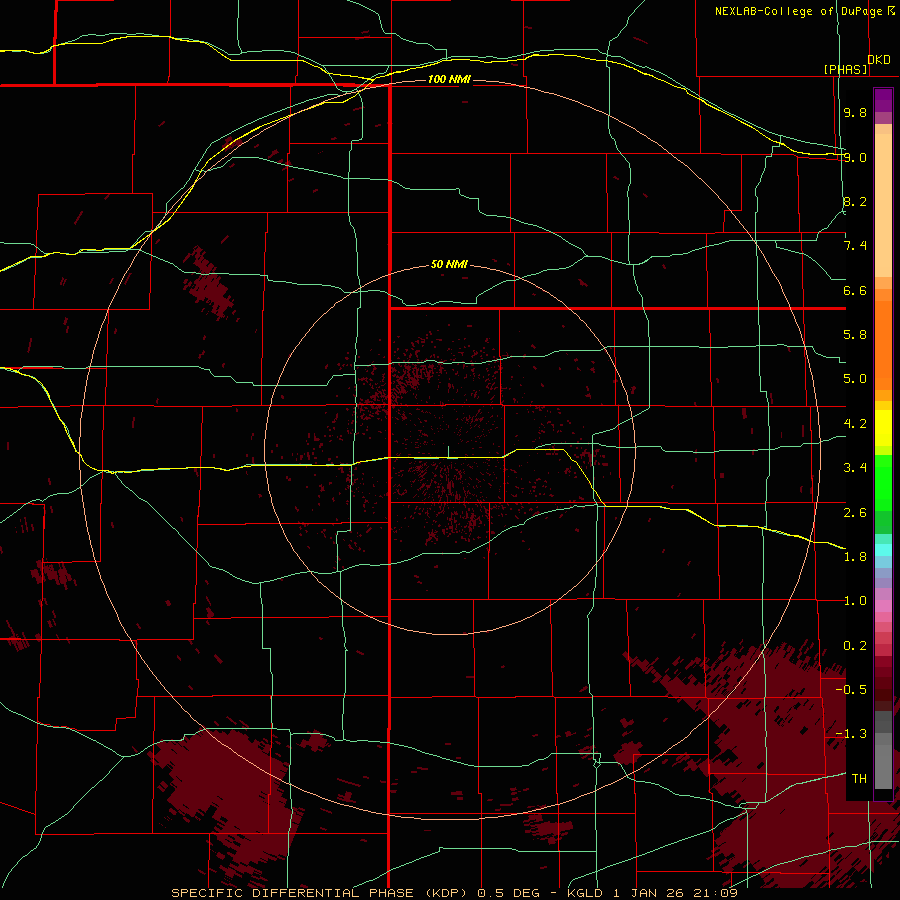Click the 0.5 DEG elevation text in caption
Image resolution: width=900 pixels, height=900 pixels.
click(x=509, y=893)
